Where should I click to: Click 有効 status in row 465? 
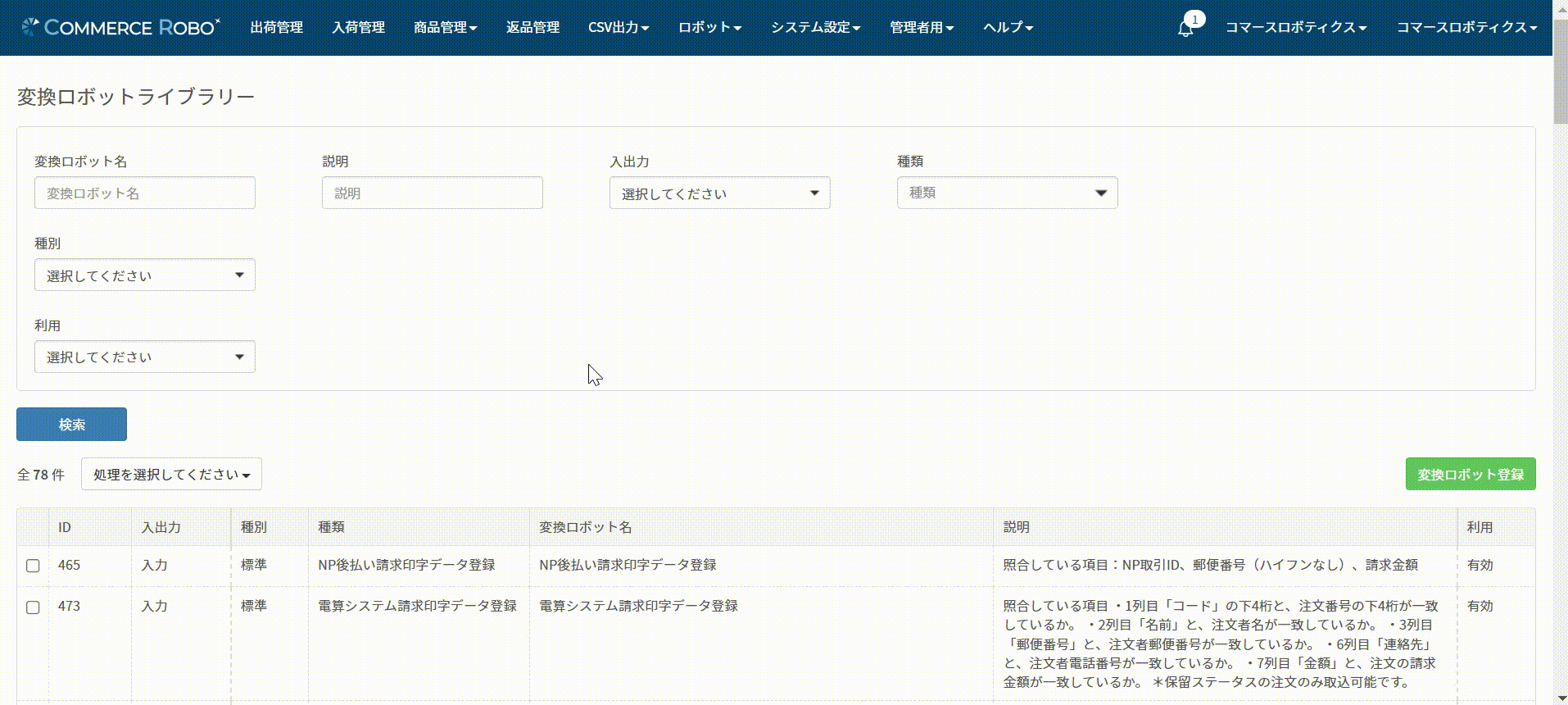[x=1480, y=565]
